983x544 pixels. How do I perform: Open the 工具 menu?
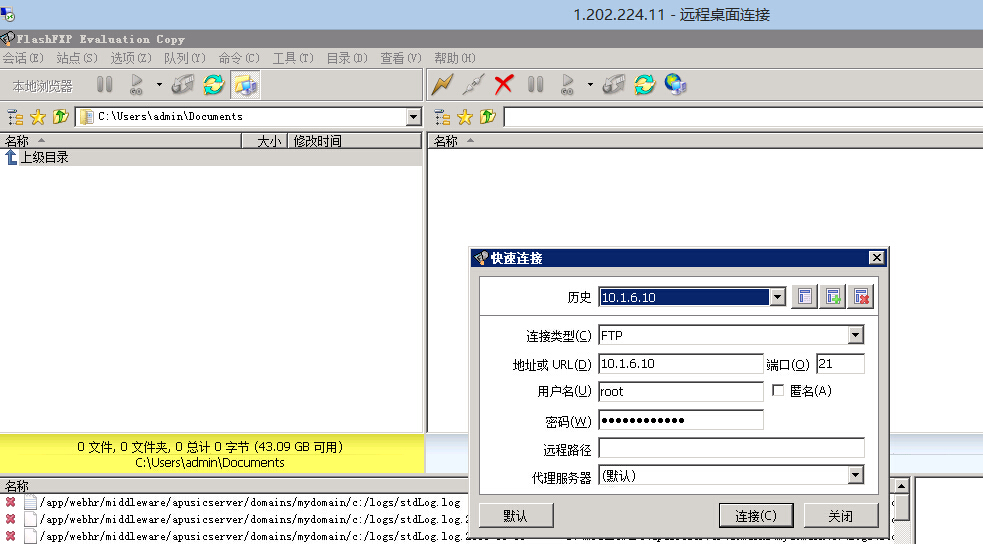293,58
